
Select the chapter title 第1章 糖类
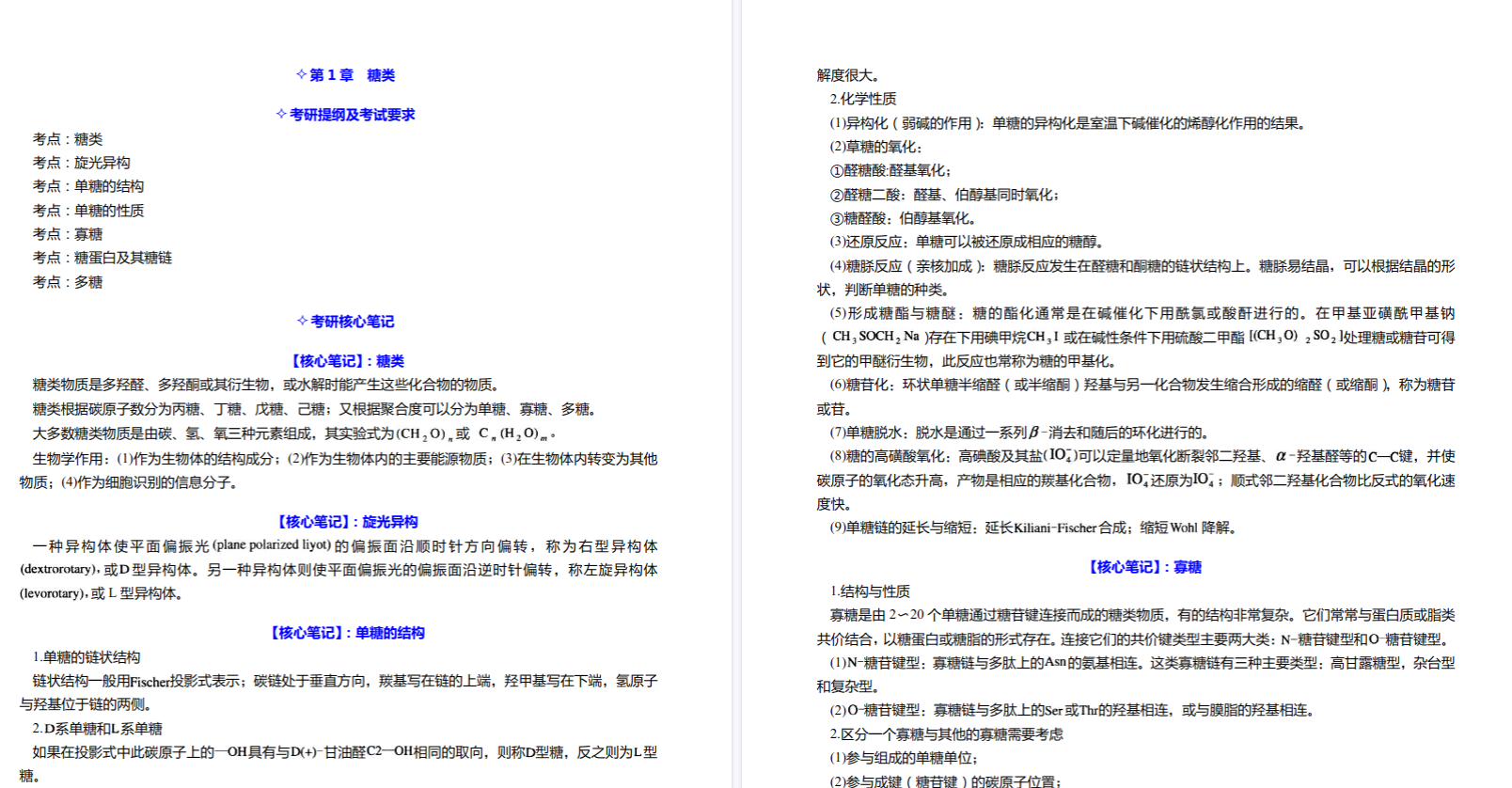[x=353, y=75]
